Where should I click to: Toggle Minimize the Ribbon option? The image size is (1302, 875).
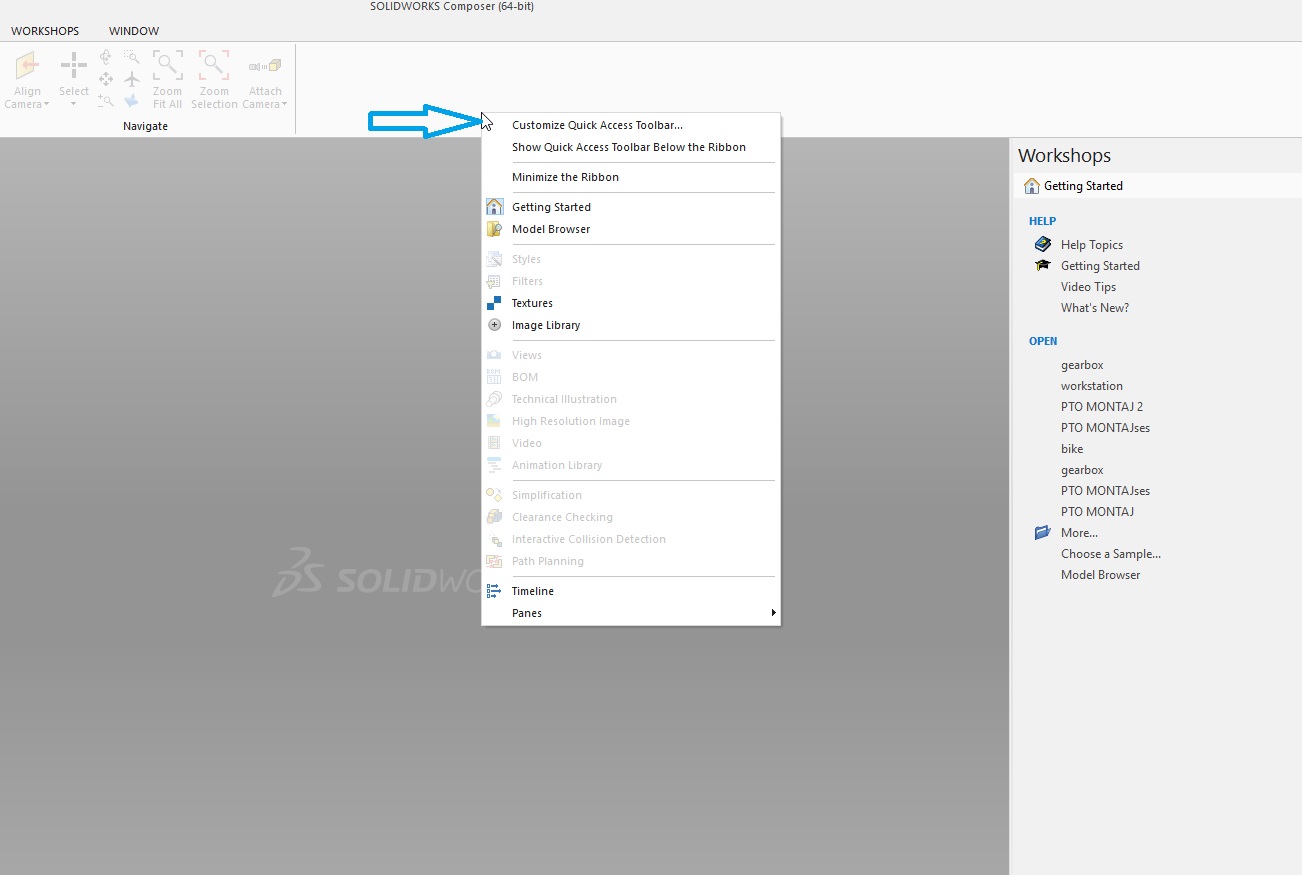coord(565,177)
